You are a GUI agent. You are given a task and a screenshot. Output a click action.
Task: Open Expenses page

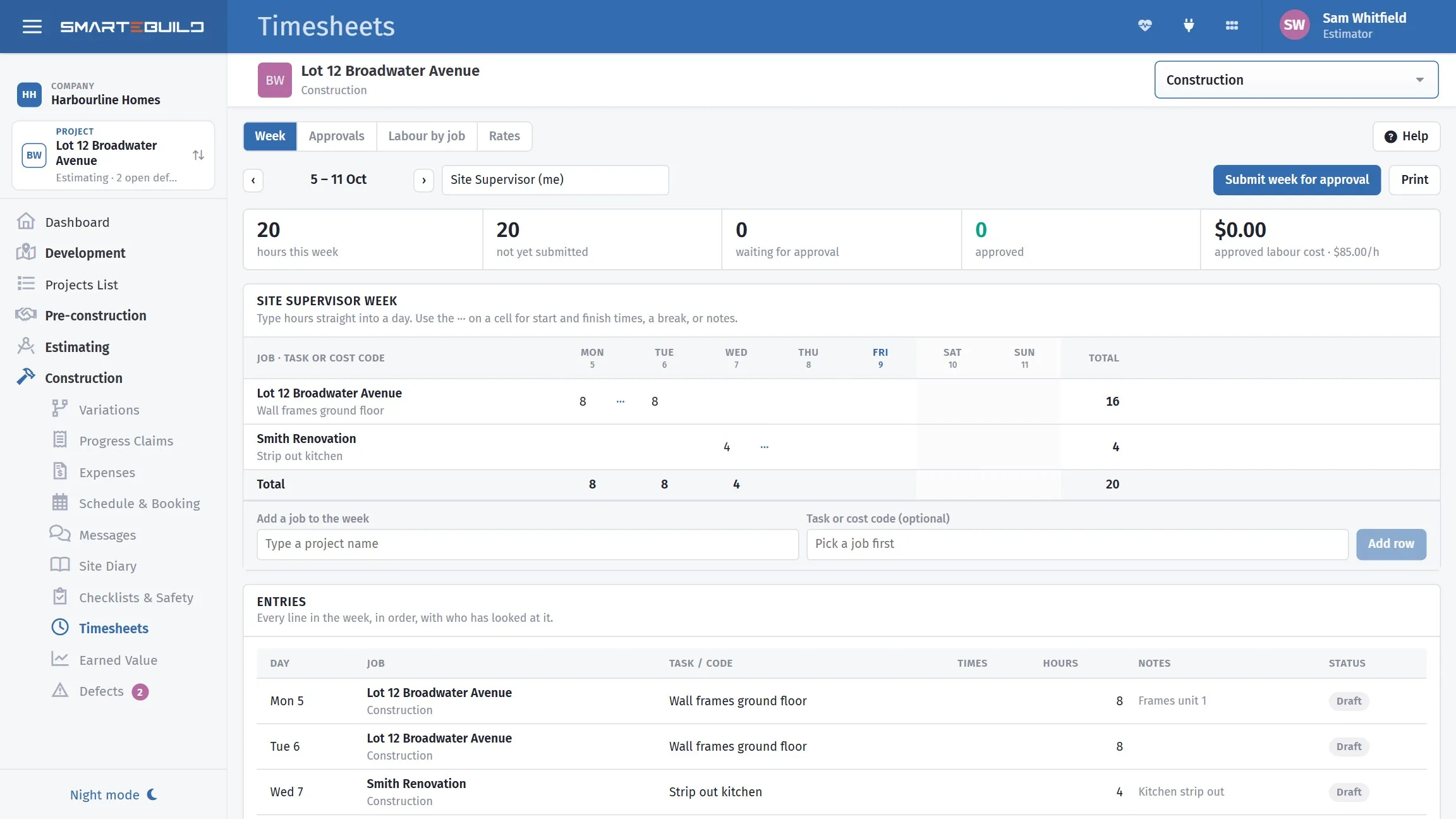107,472
